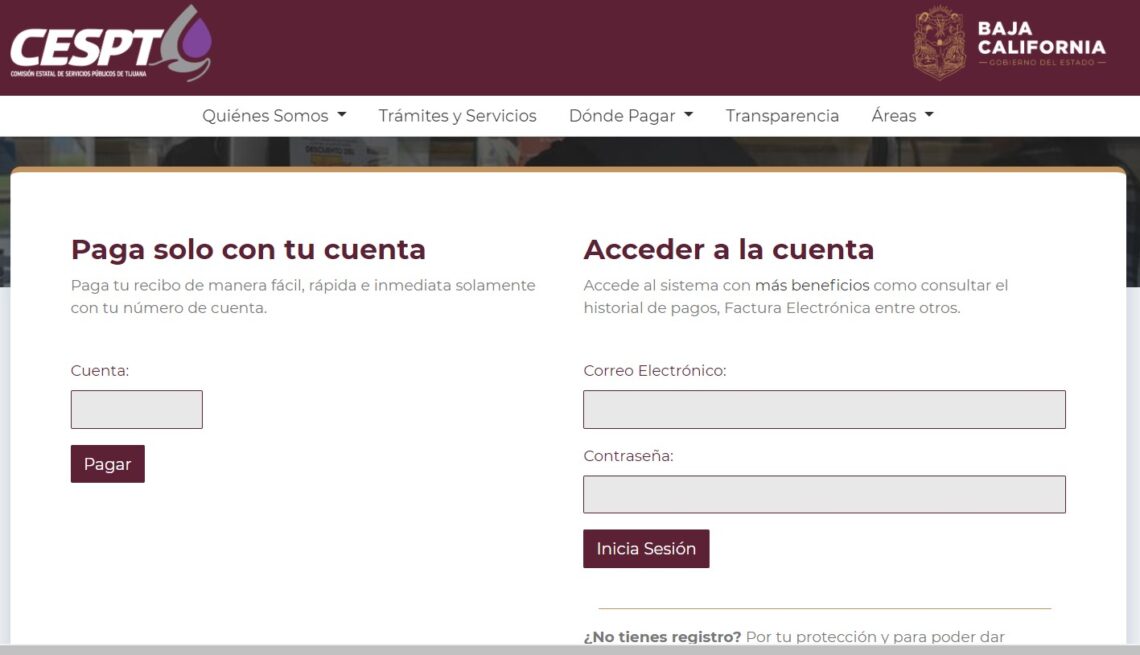The image size is (1140, 655).
Task: Click the horizontal scrollbar at page bottom
Action: [x=570, y=650]
